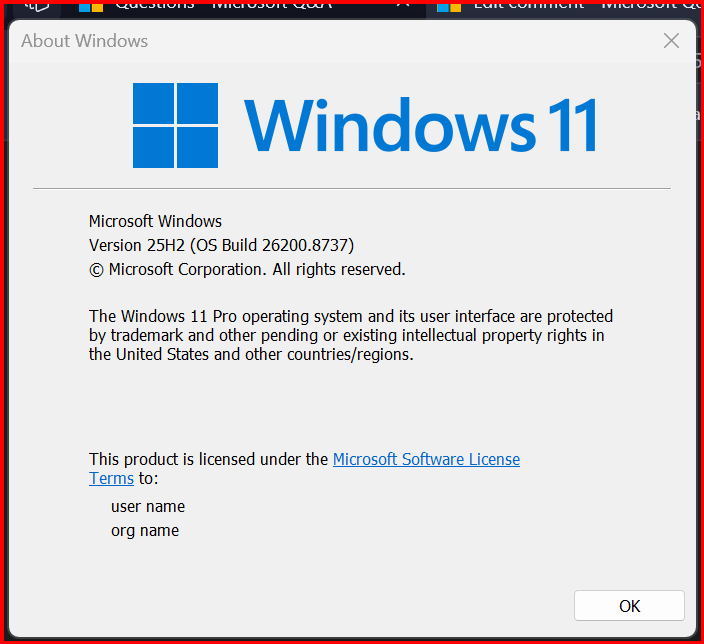Click the large 'Windows 11' wordmark

(421, 125)
